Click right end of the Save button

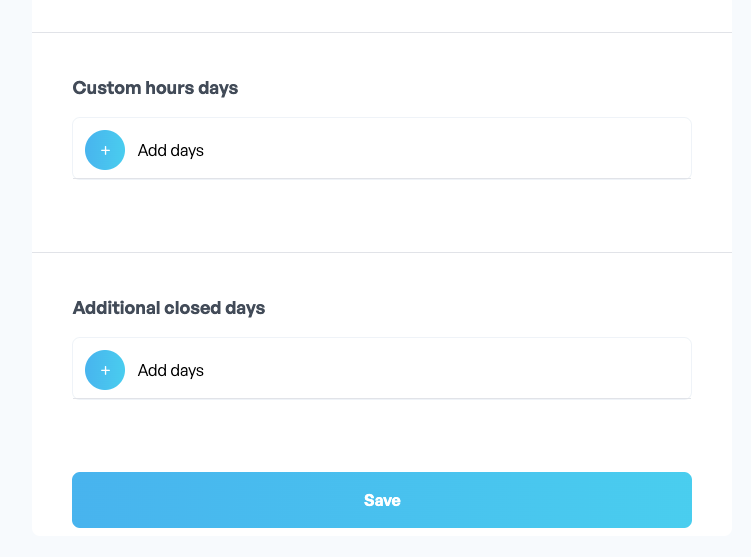pyautogui.click(x=671, y=500)
